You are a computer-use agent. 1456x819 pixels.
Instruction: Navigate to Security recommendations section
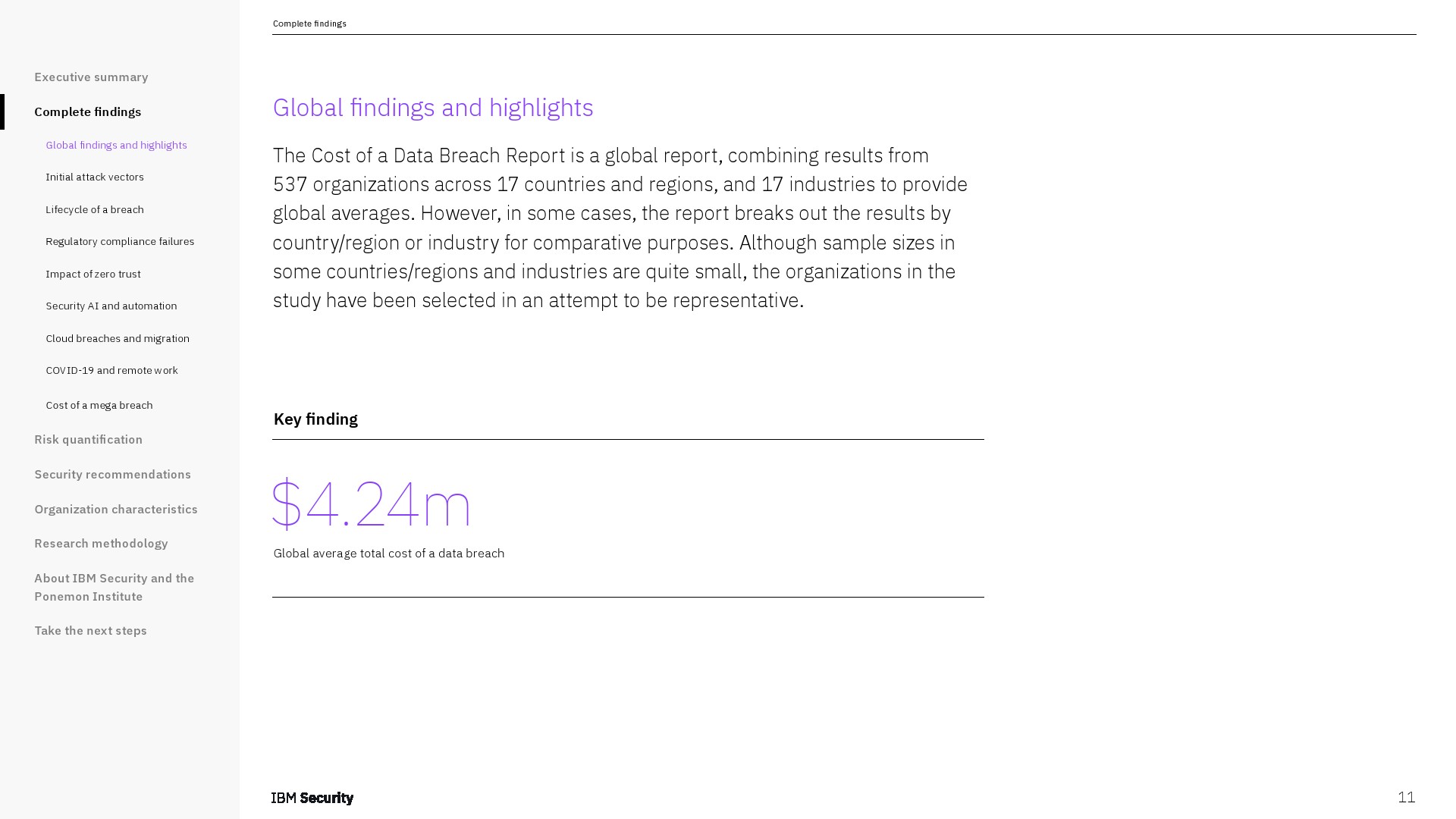112,475
